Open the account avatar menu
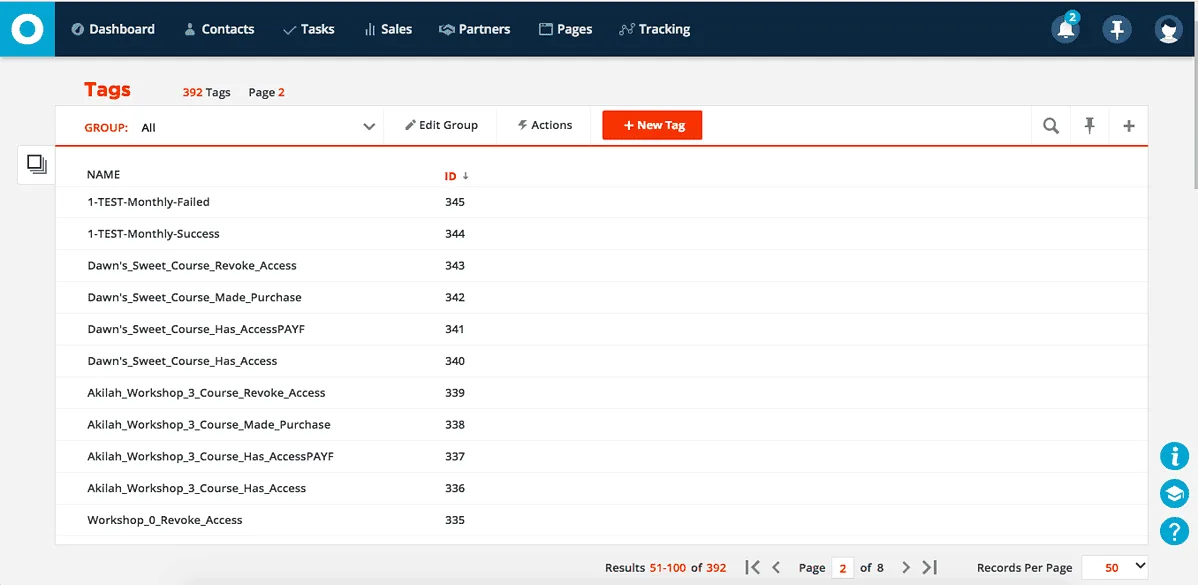Screen dimensions: 1198x585 [1169, 29]
